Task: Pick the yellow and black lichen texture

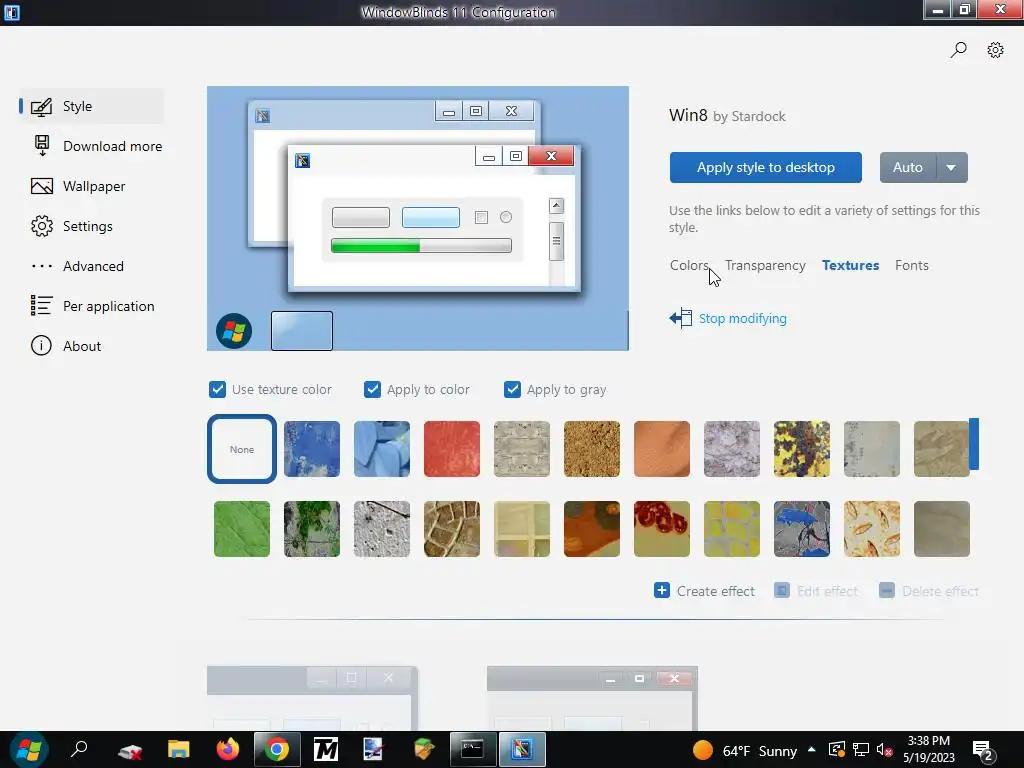Action: point(801,449)
